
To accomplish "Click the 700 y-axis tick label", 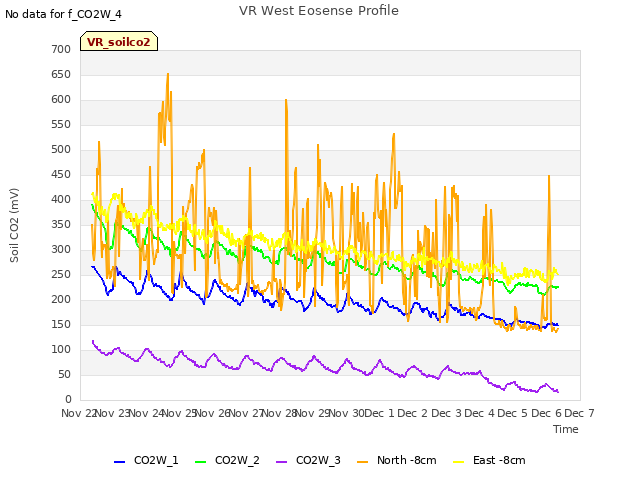I will (61, 49).
